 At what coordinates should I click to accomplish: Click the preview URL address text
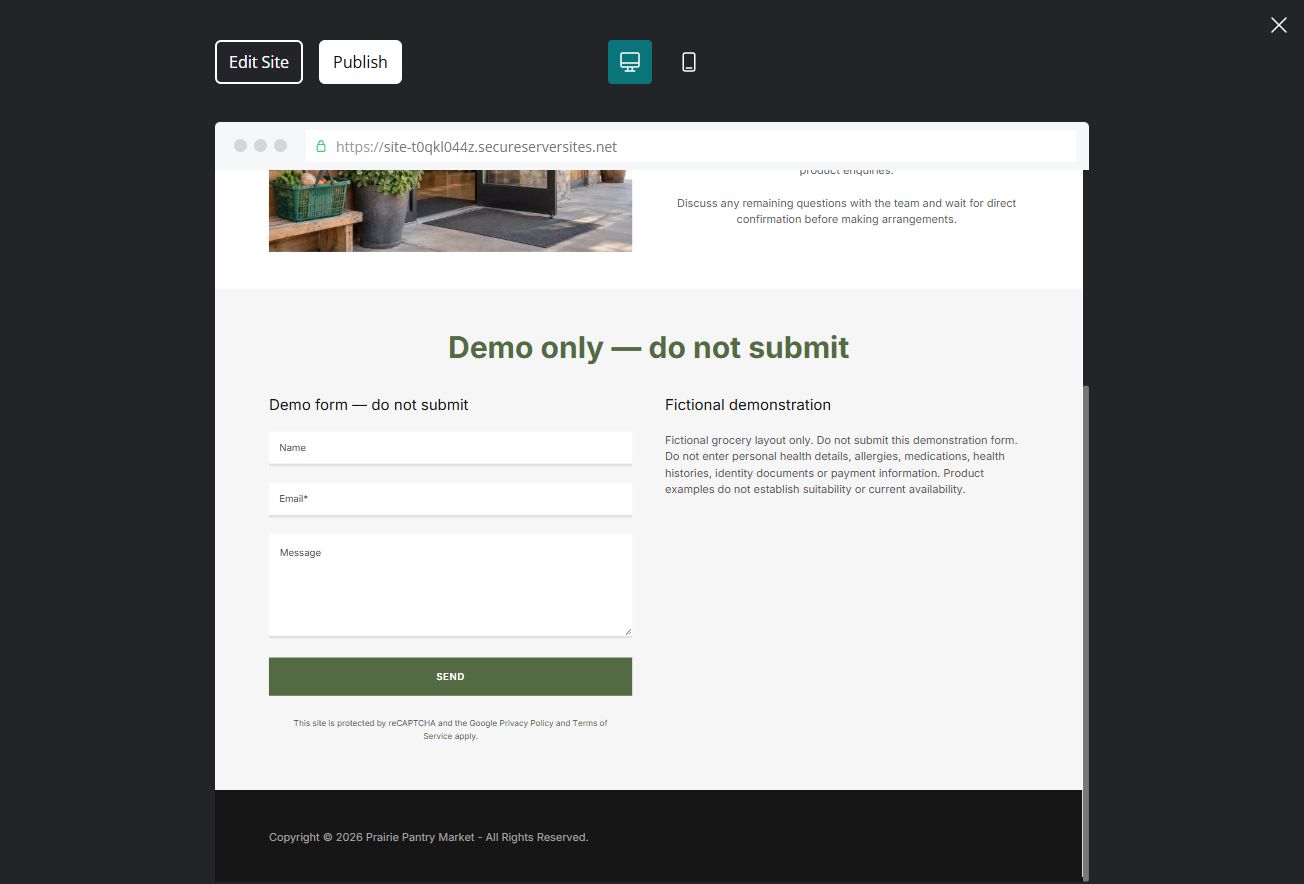coord(476,146)
